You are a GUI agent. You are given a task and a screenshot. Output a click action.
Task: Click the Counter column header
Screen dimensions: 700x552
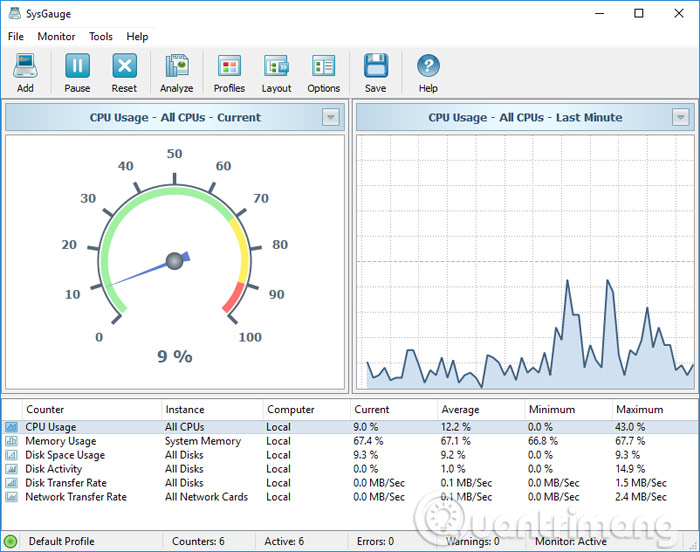(x=45, y=409)
